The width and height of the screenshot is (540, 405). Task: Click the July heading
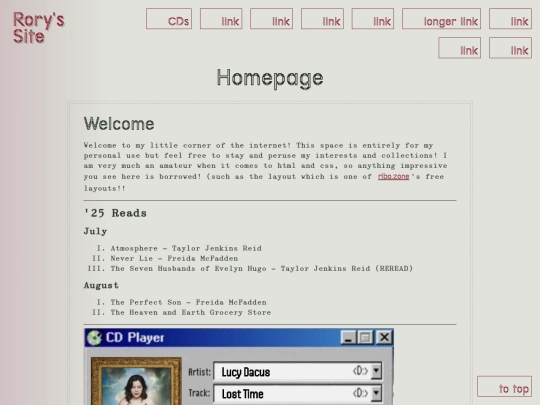[95, 231]
